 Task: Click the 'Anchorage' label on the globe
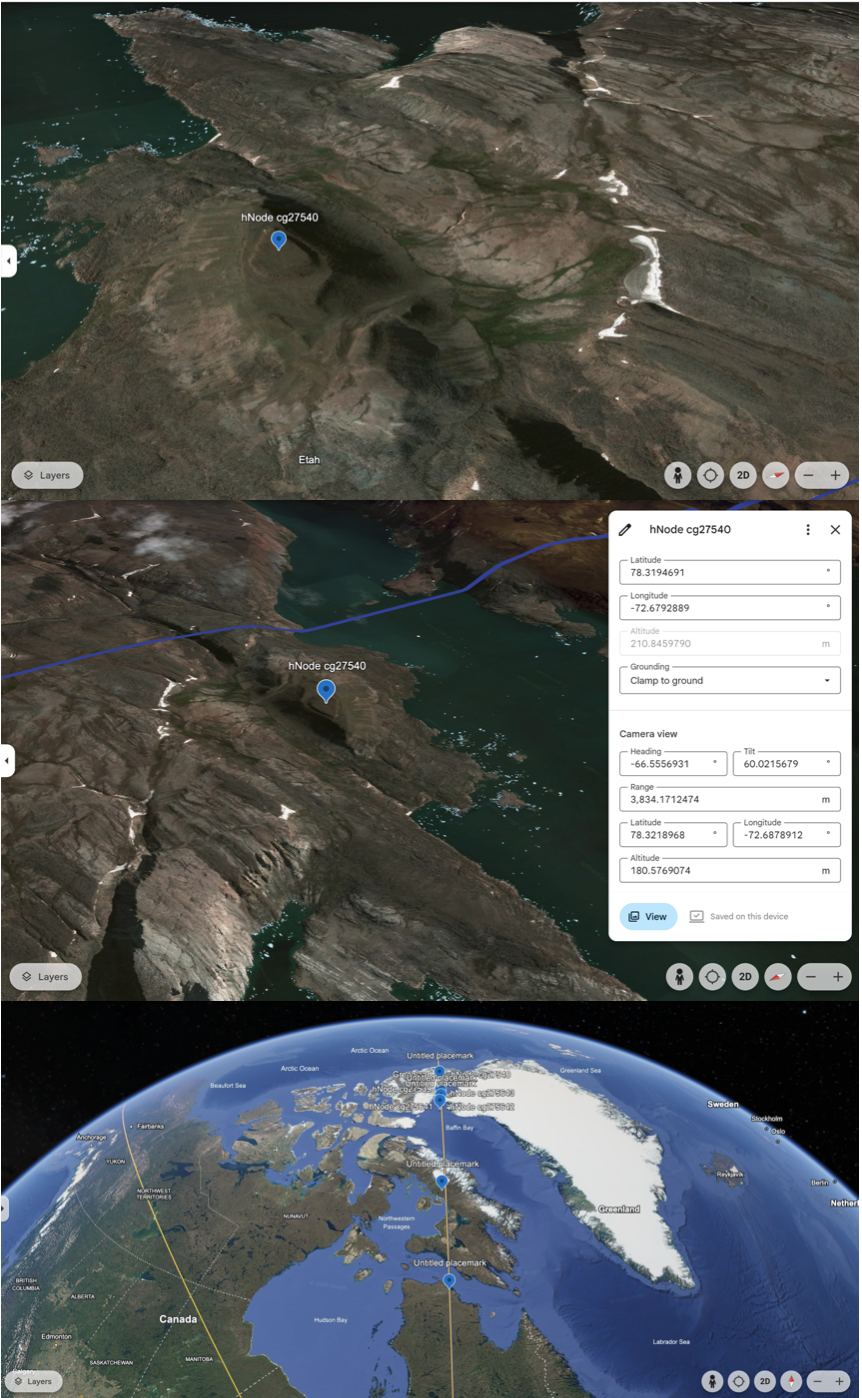[91, 1137]
